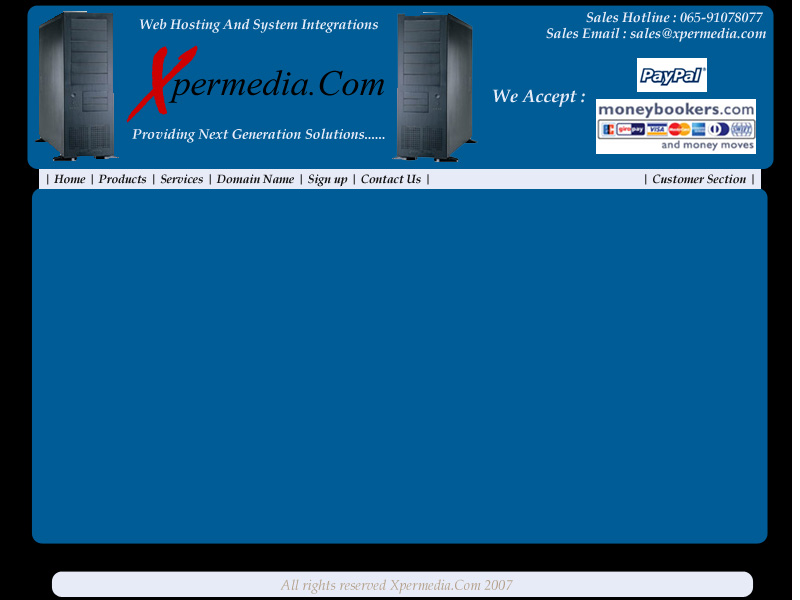800x600 pixels.
Task: Click the PayPal payment logo
Action: point(671,75)
